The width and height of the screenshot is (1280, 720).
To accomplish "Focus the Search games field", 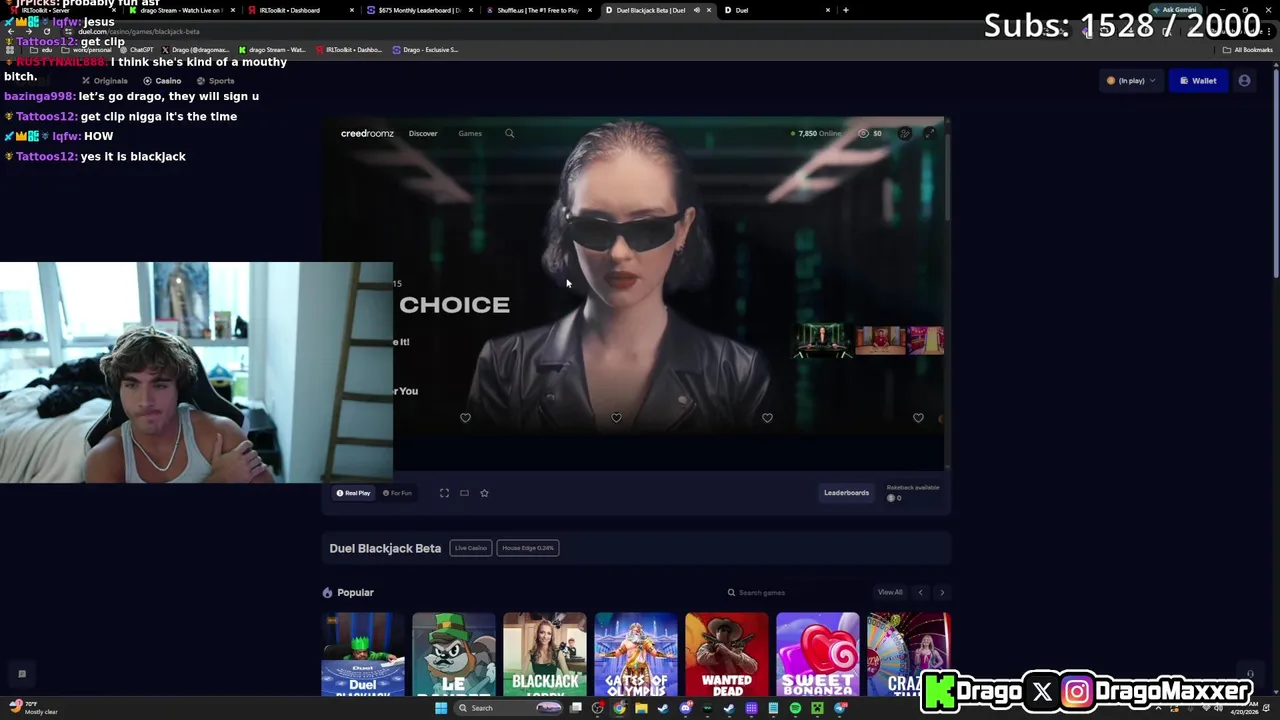I will tap(795, 593).
